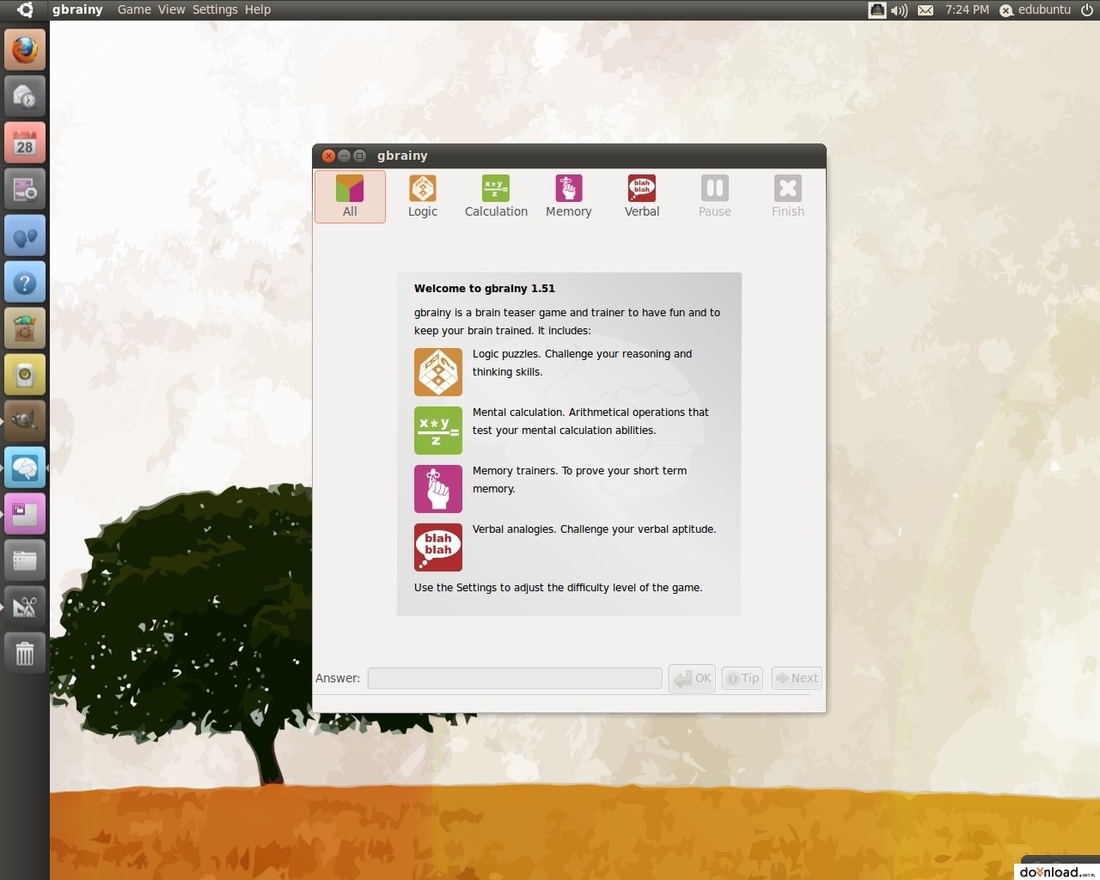The image size is (1100, 880).
Task: Click the large red blah blah icon in welcome panel
Action: click(438, 547)
